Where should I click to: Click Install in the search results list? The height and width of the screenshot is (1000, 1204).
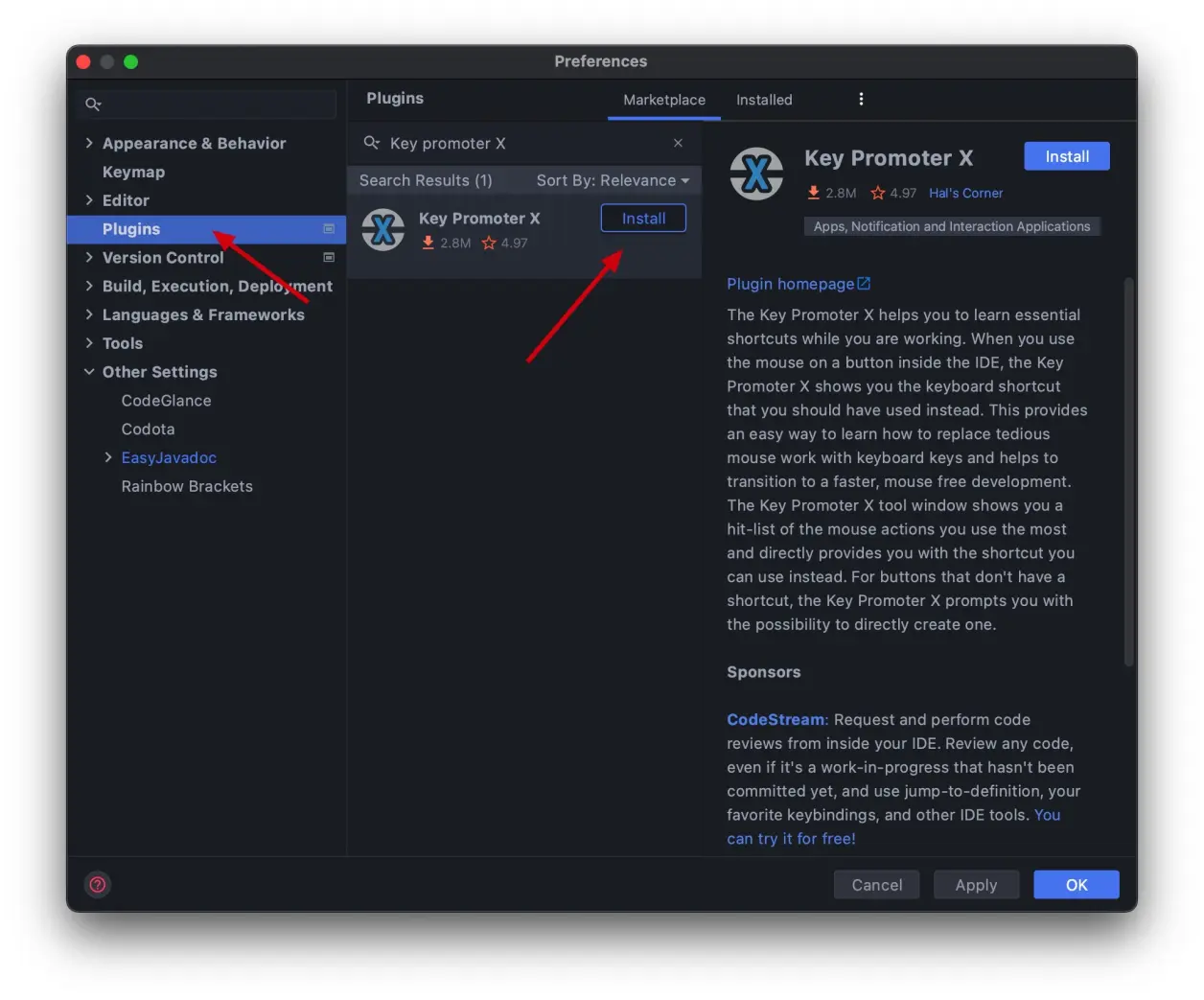[643, 219]
